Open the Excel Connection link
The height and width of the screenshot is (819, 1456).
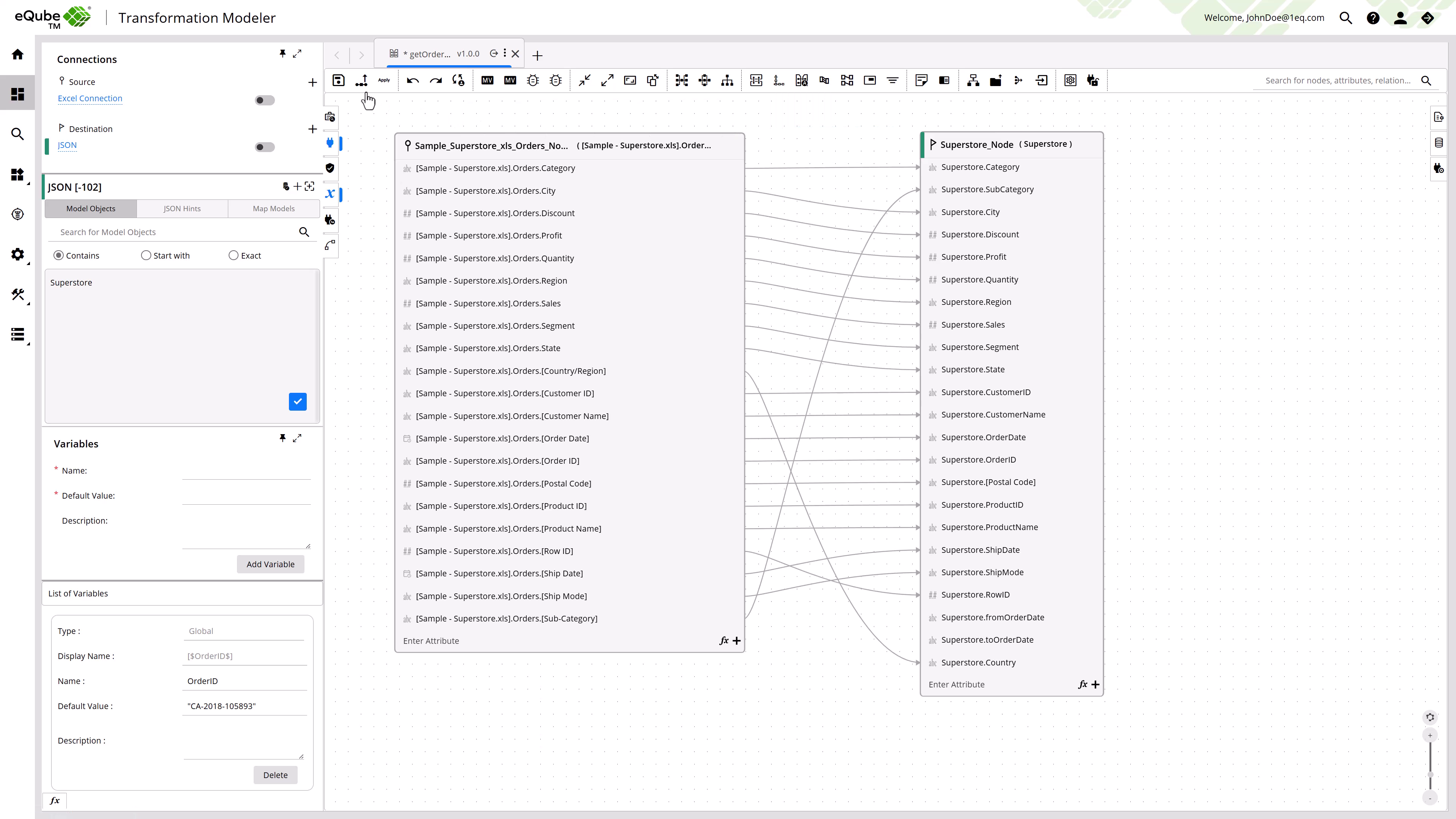pyautogui.click(x=90, y=98)
